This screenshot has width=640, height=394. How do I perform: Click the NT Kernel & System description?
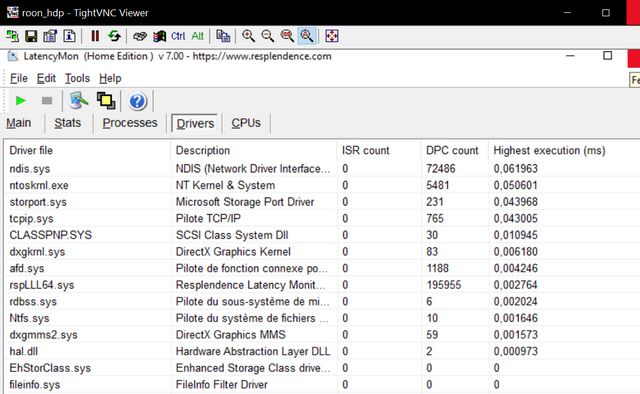point(225,185)
